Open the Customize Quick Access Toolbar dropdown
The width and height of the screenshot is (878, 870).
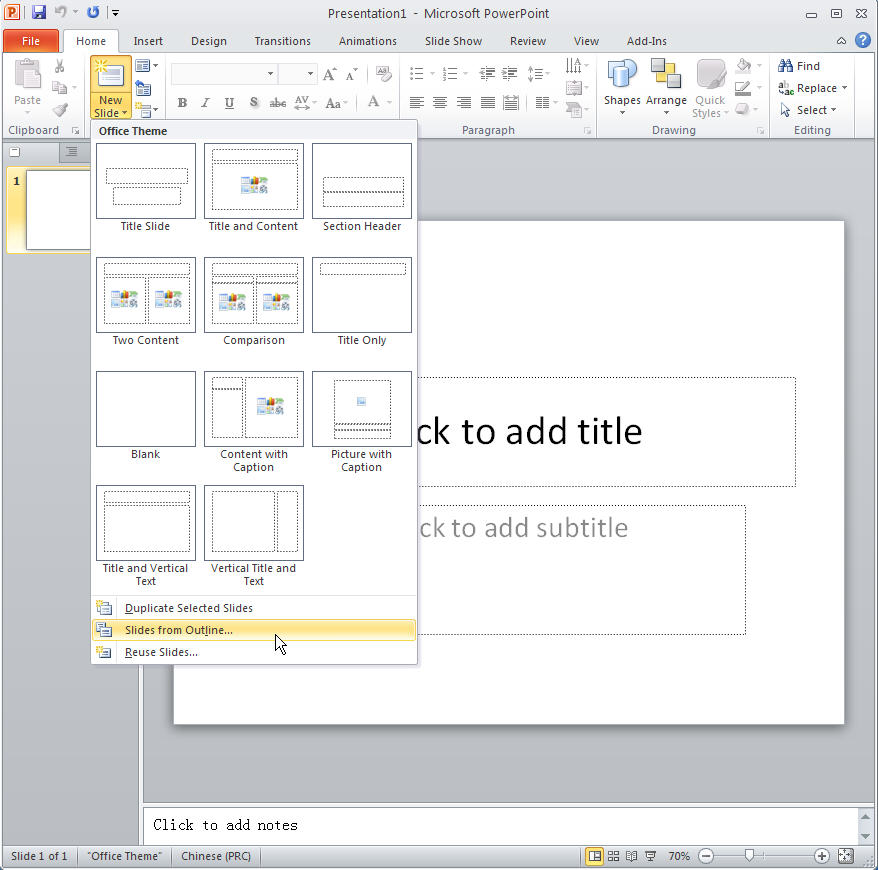(x=114, y=11)
